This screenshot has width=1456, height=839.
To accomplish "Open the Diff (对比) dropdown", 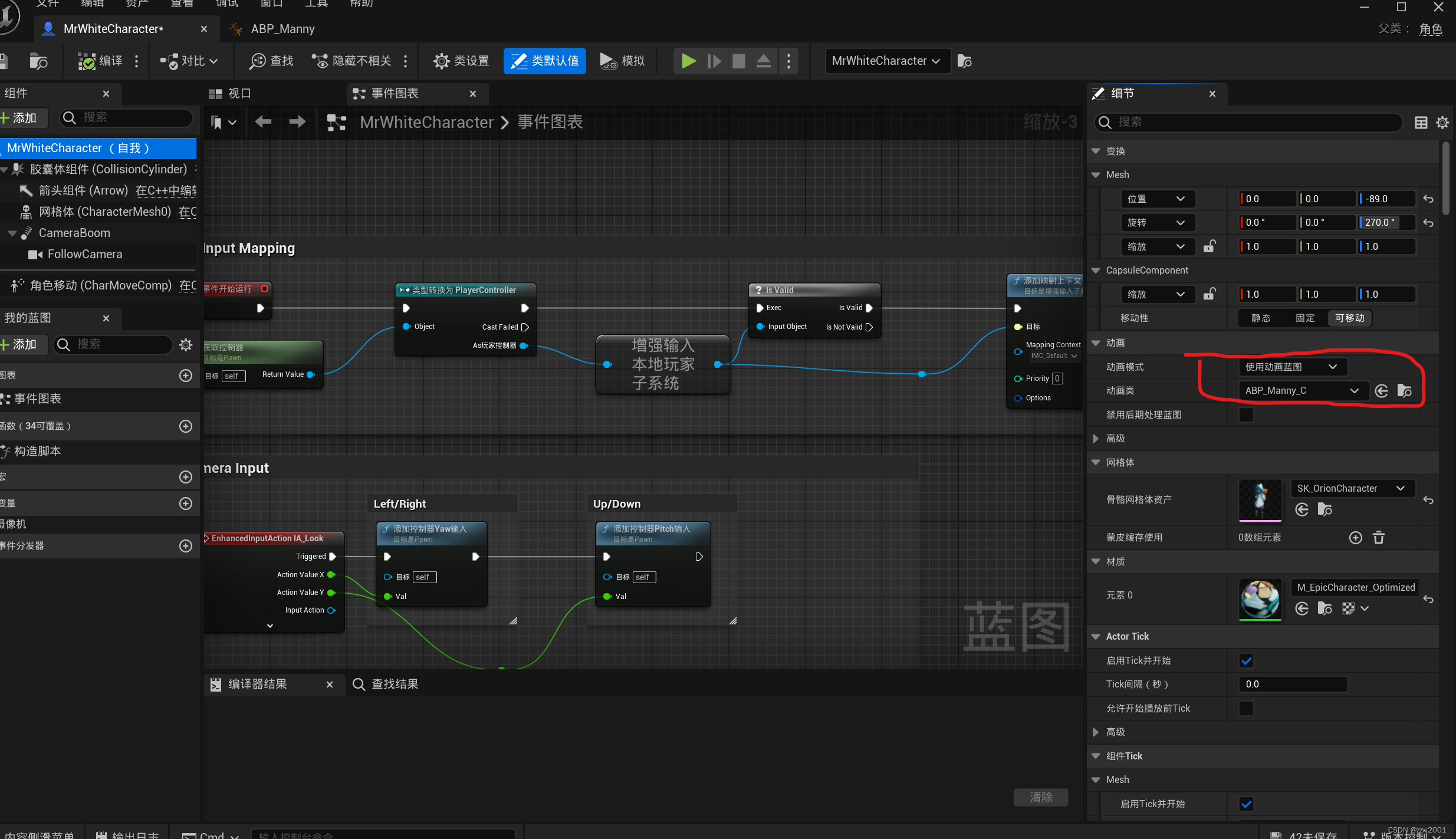I will (x=189, y=61).
